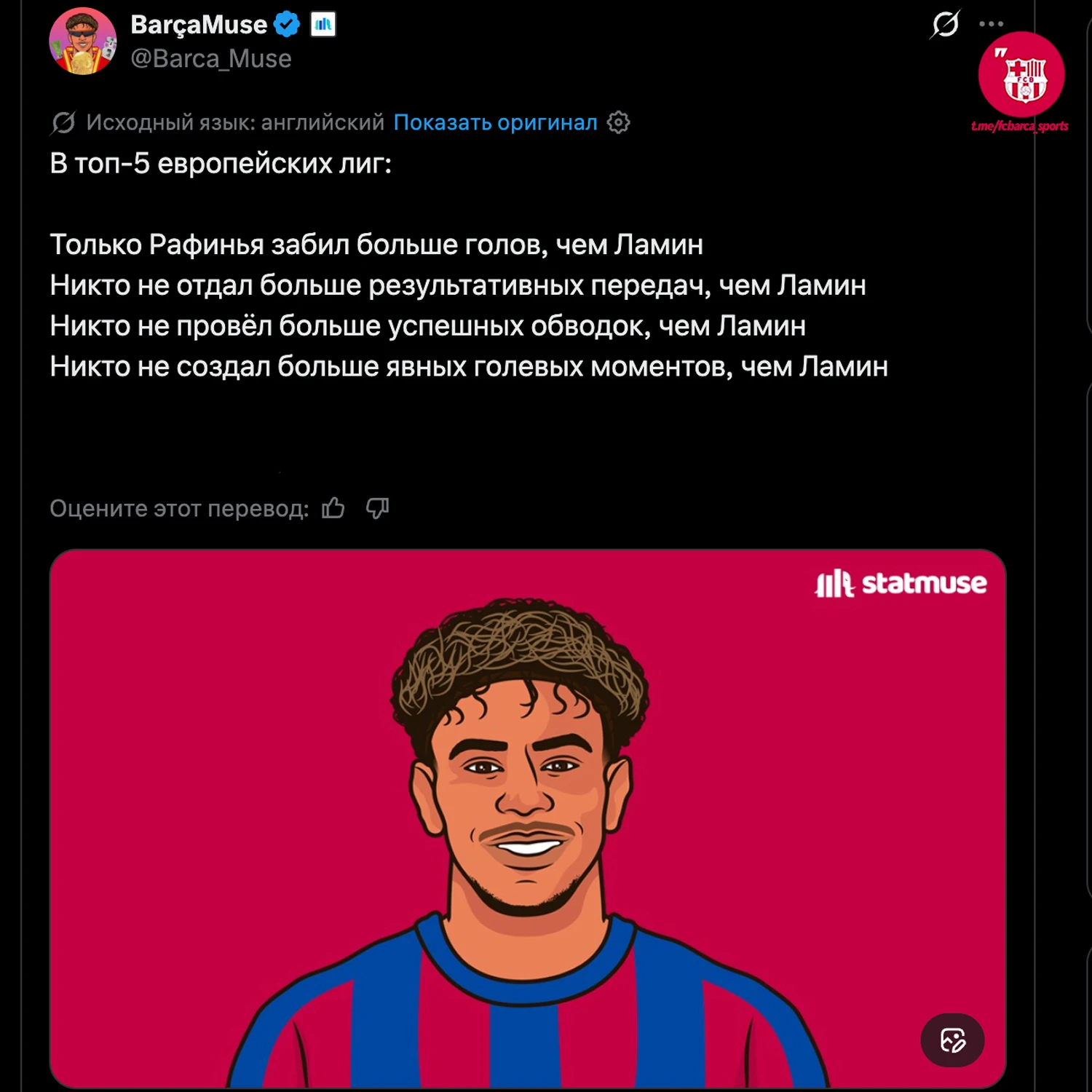Click the image edit icon at the image corner

click(x=952, y=1040)
